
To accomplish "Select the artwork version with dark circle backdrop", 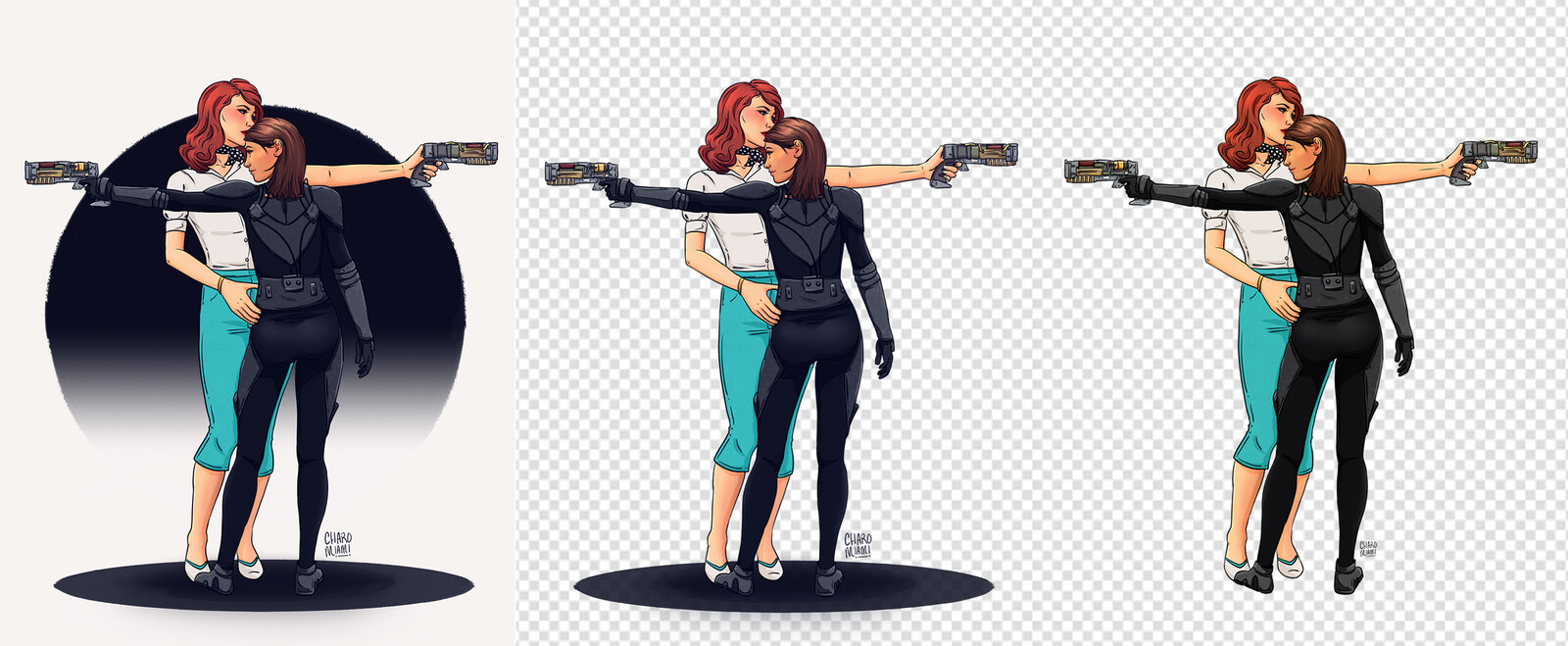I will [x=259, y=323].
